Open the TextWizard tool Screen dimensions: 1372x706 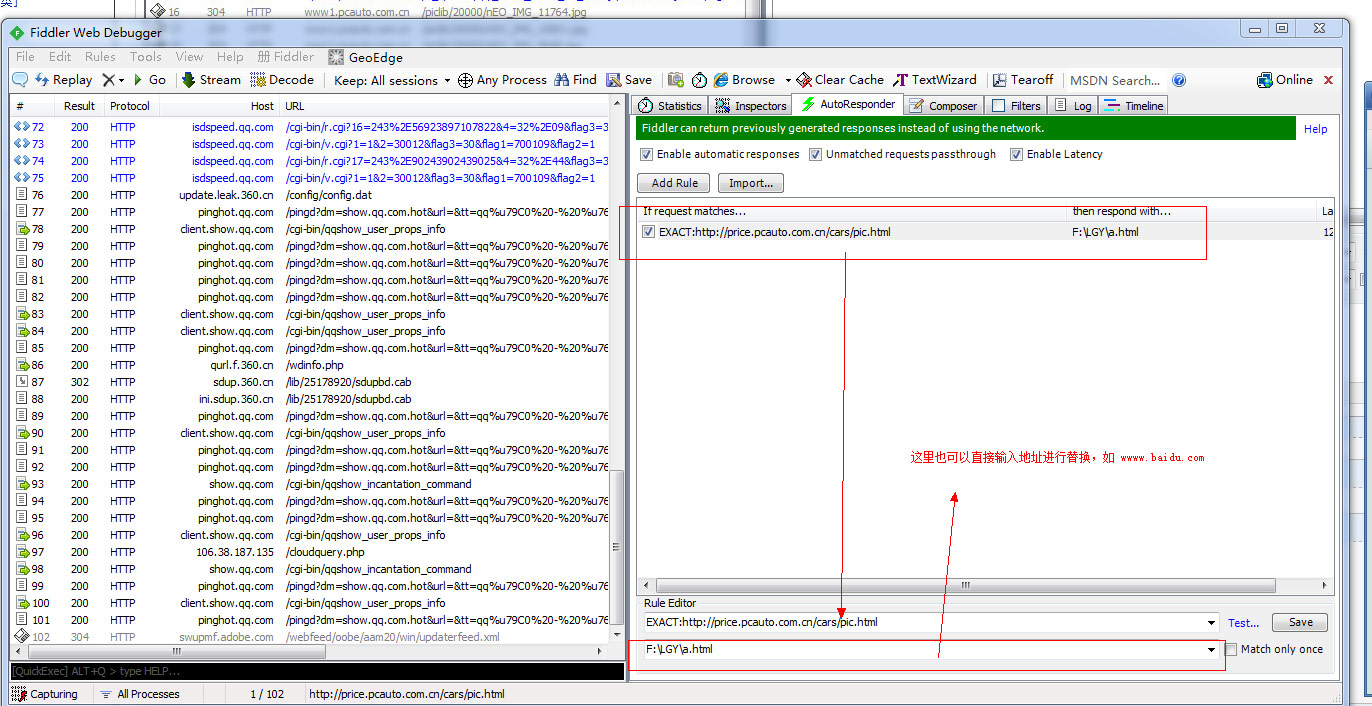[935, 80]
